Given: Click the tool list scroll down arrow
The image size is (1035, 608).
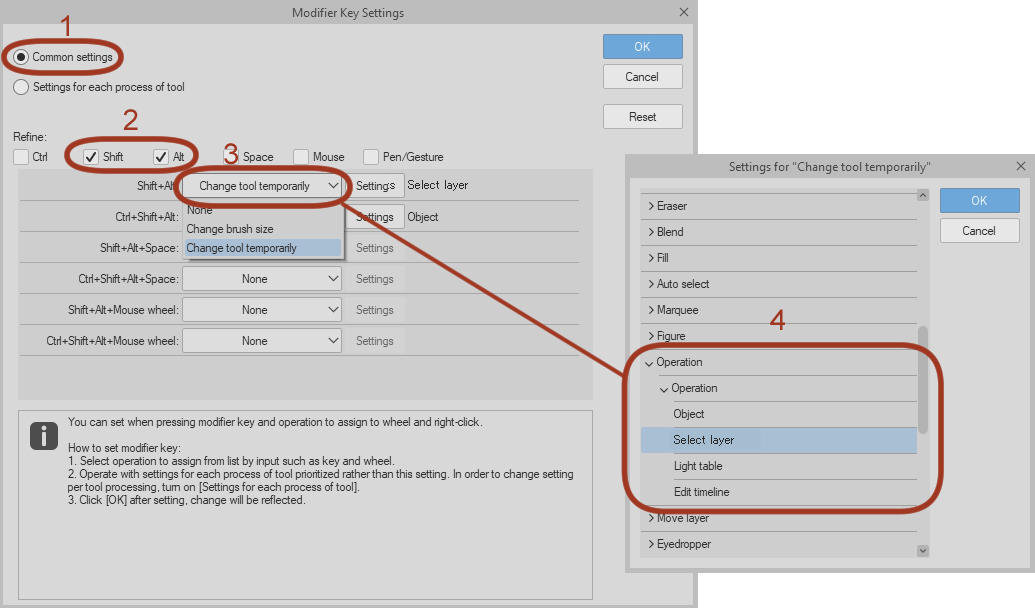Looking at the screenshot, I should 922,550.
